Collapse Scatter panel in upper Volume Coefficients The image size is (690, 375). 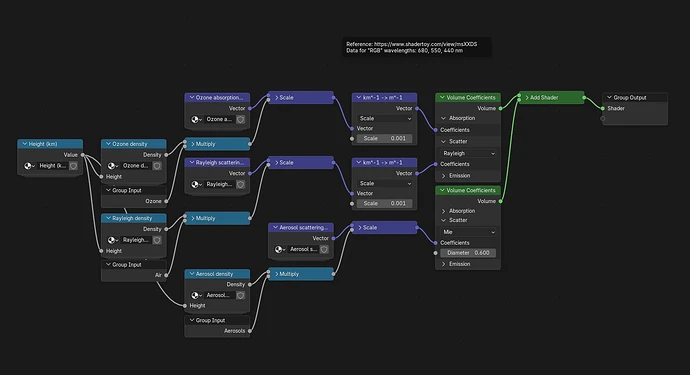(x=444, y=141)
